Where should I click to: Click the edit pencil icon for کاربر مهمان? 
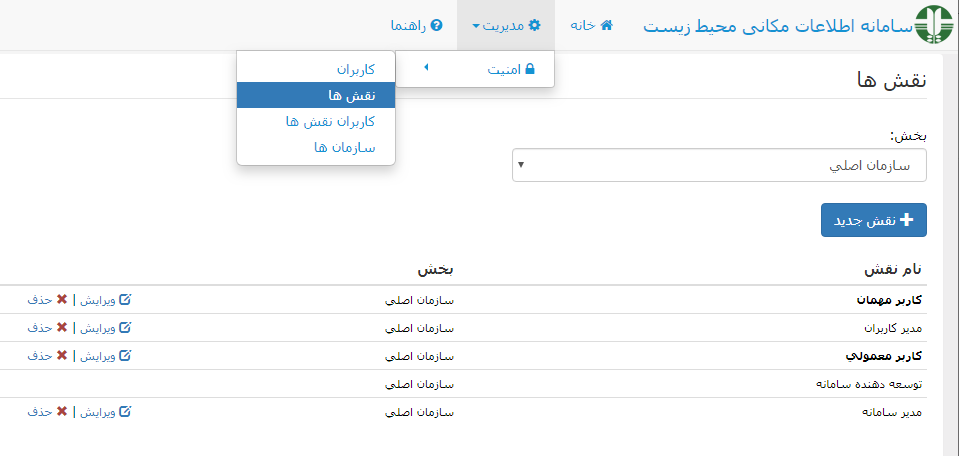coord(125,300)
